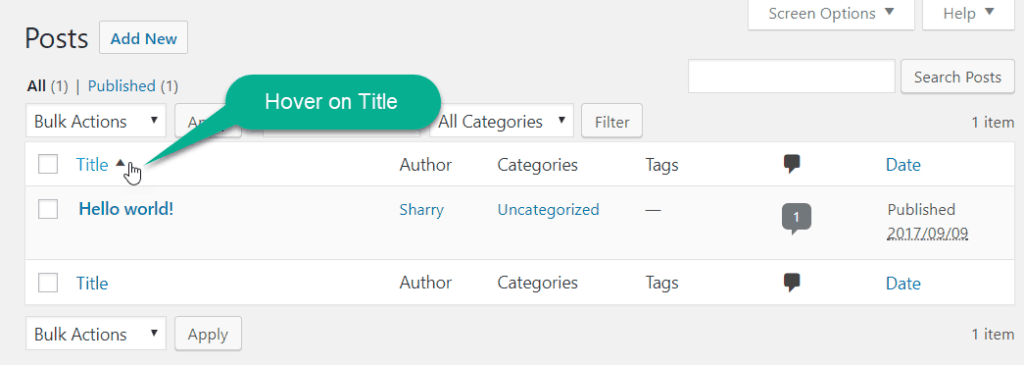Click the bottom Apply button
Viewport: 1024px width, 365px height.
click(208, 334)
